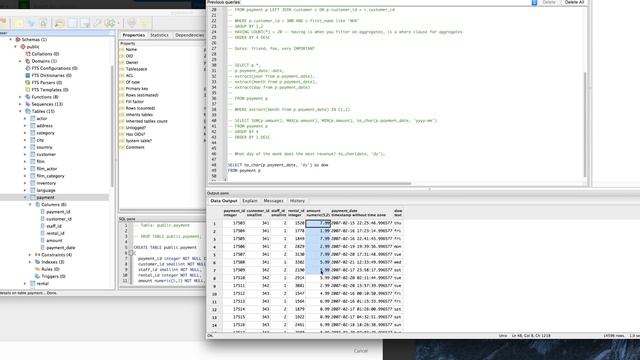Expand the Indexes (3) node
Screen dimensions: 640x360
30,262
